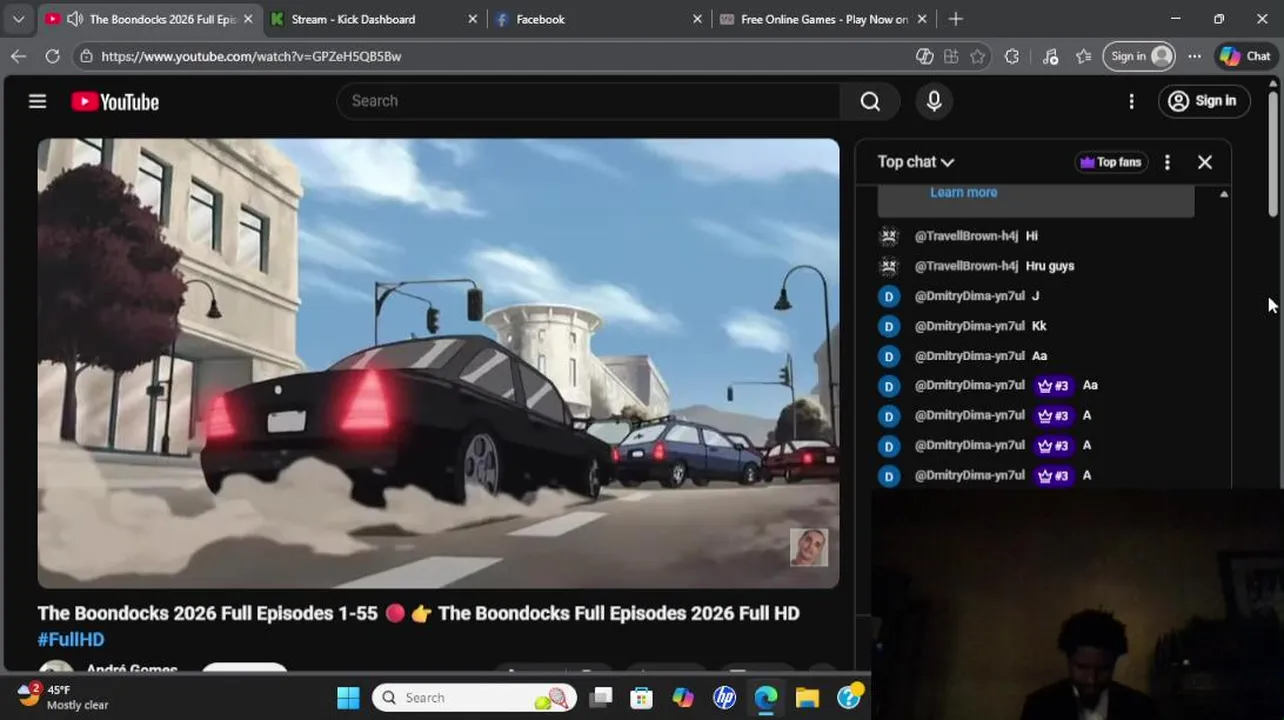Image resolution: width=1284 pixels, height=720 pixels.
Task: Click the Edge icon on the taskbar
Action: click(766, 698)
